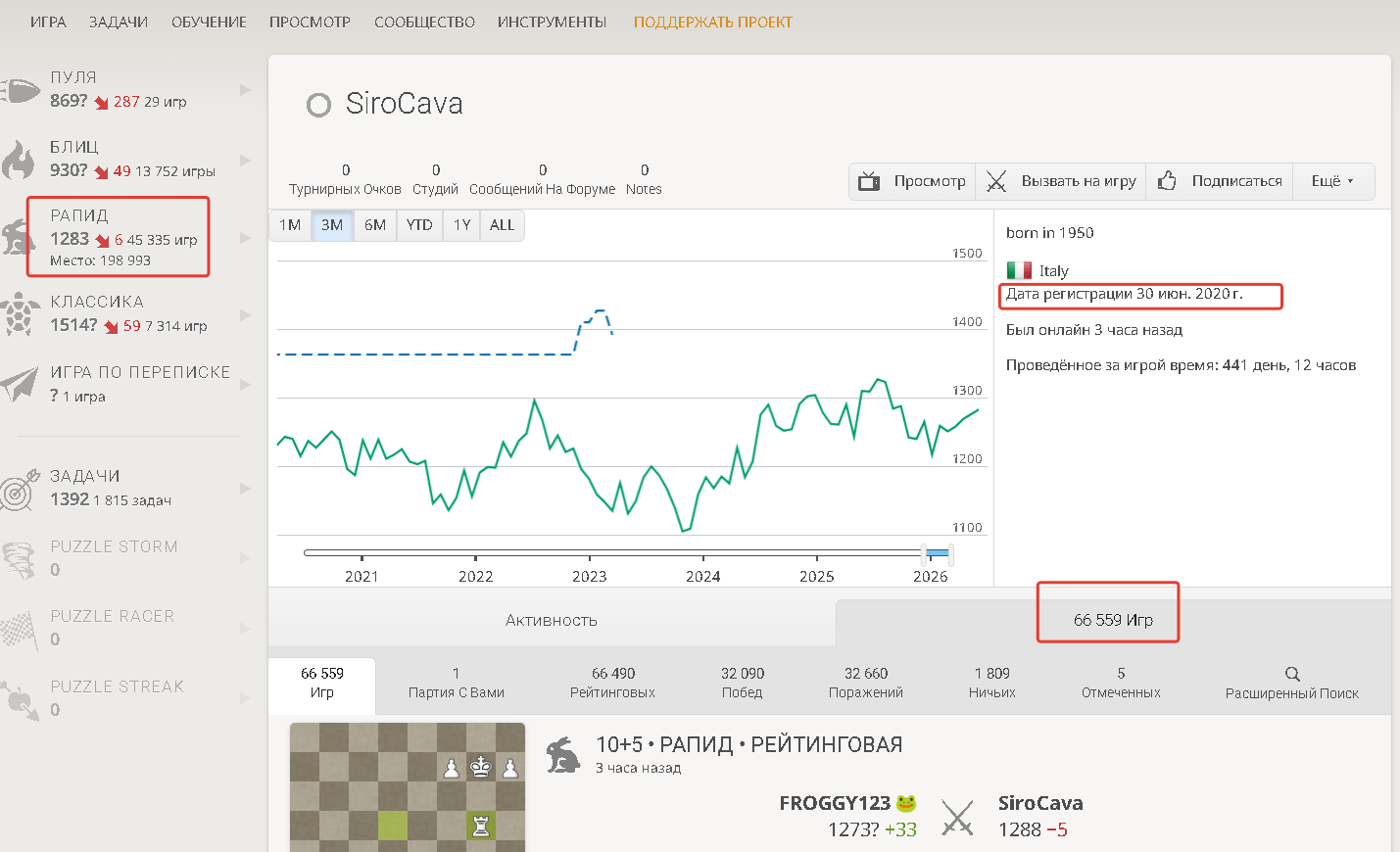The width and height of the screenshot is (1400, 852).
Task: Select the 66 559 Игр filter
Action: point(322,683)
